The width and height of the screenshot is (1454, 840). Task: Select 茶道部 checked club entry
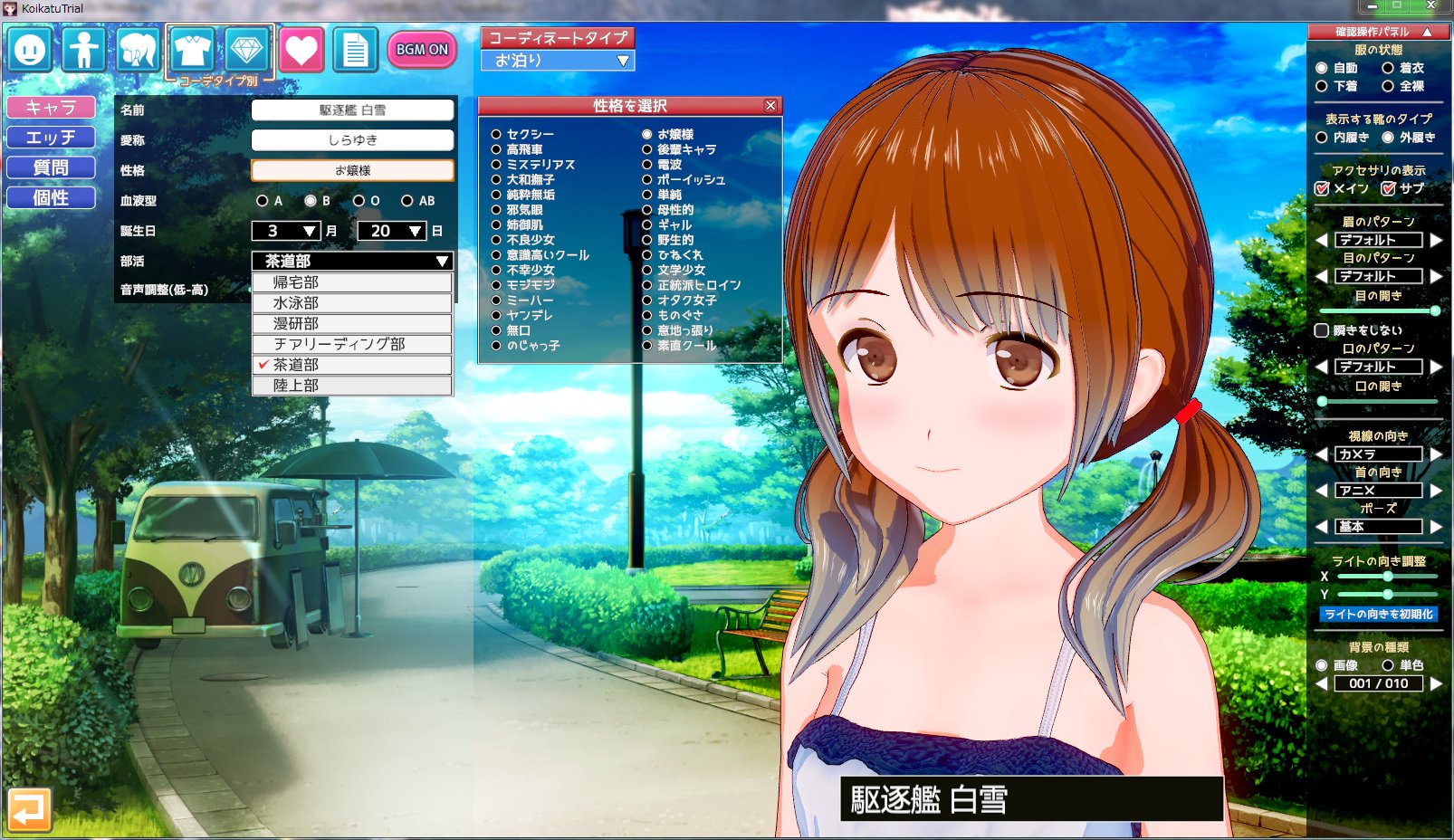point(352,365)
